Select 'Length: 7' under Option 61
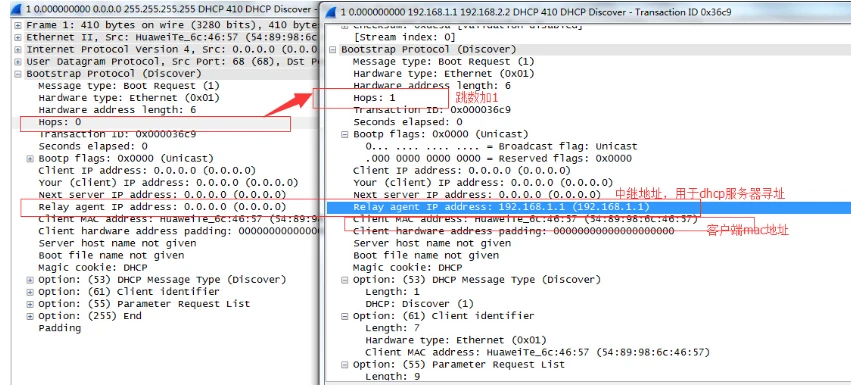851x390 pixels. (392, 328)
